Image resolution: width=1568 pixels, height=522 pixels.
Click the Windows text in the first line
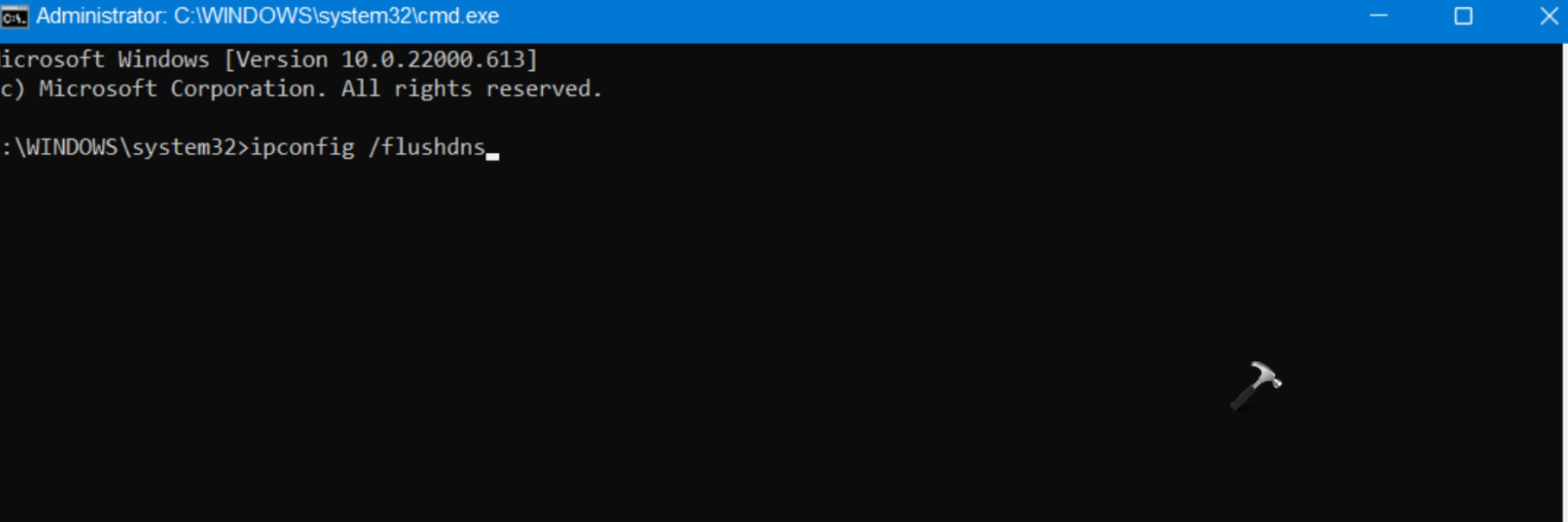[163, 60]
